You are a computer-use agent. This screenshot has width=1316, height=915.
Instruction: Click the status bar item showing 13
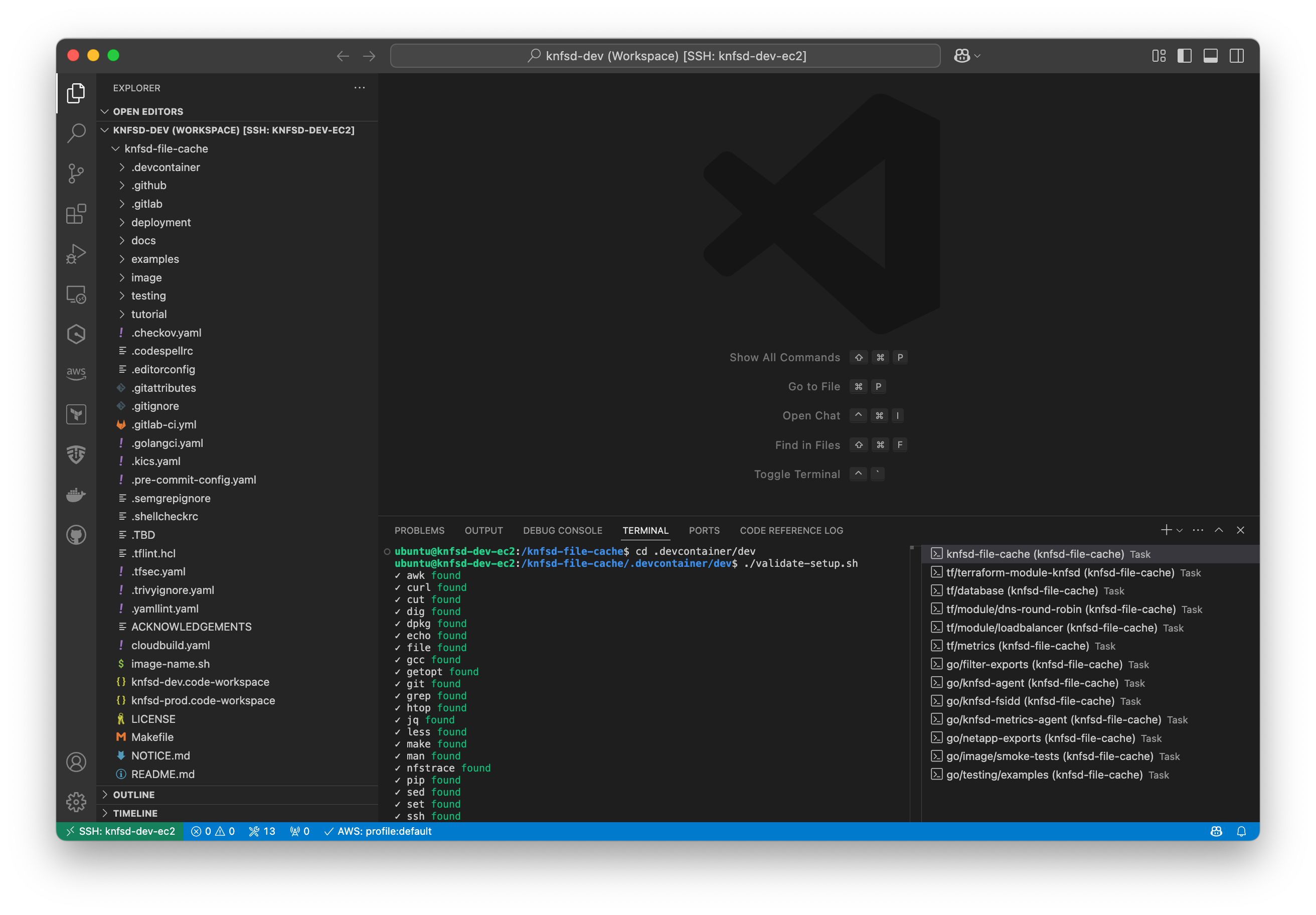[262, 831]
